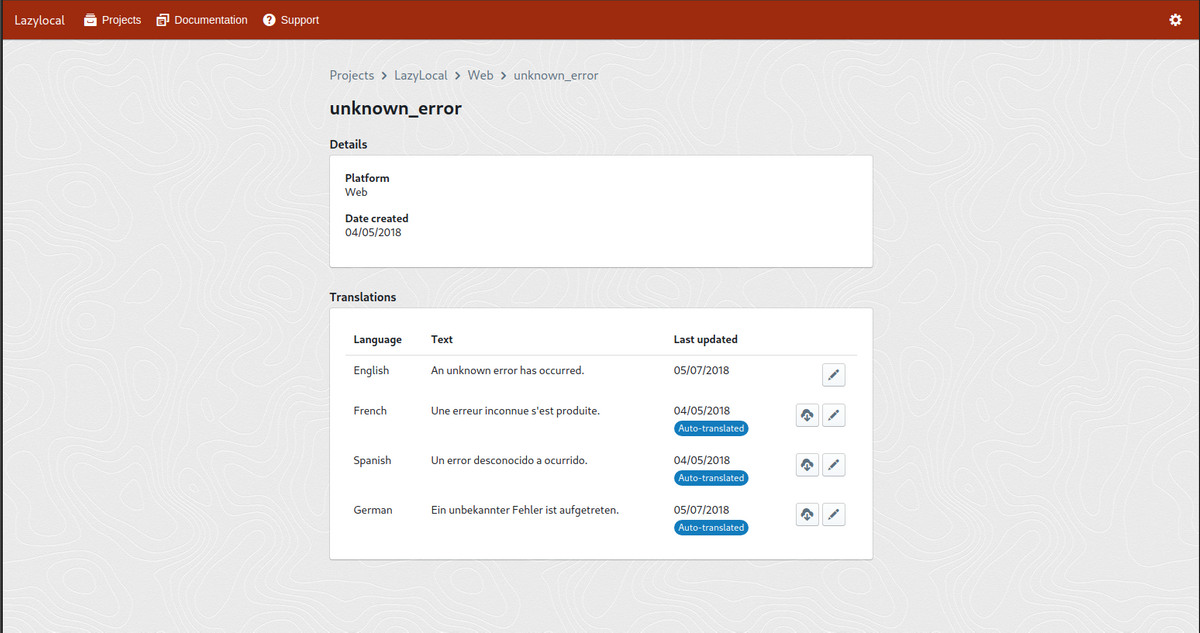Select the Language column header
This screenshot has width=1200, height=633.
tap(377, 340)
